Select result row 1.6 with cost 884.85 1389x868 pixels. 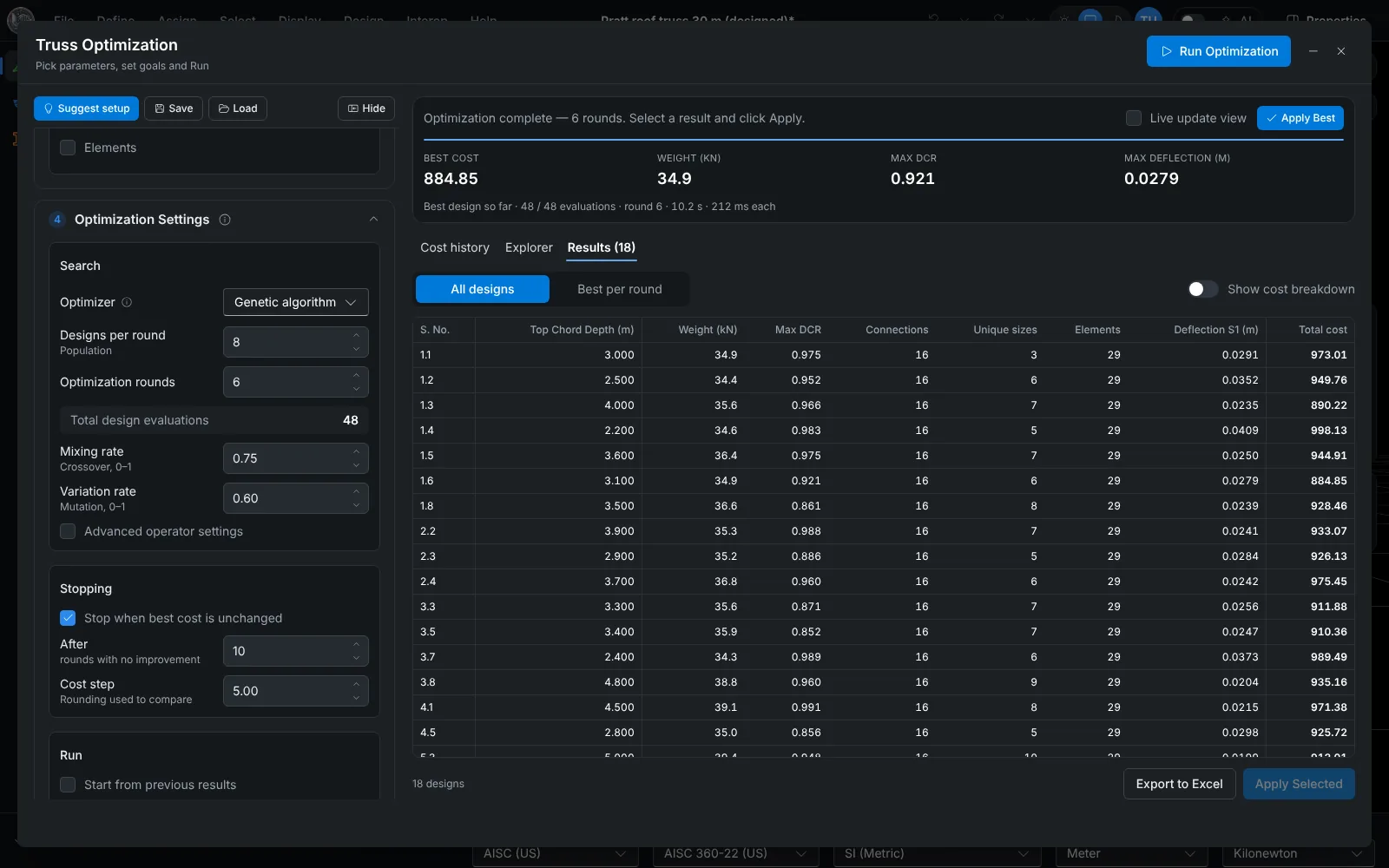(x=884, y=481)
